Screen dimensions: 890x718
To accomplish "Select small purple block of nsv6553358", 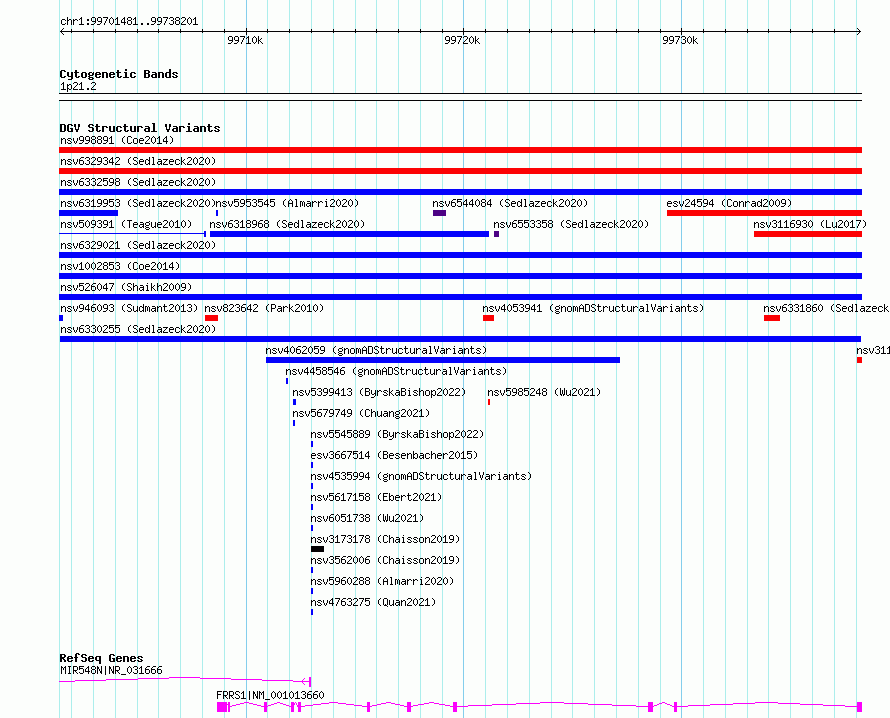I will [497, 234].
